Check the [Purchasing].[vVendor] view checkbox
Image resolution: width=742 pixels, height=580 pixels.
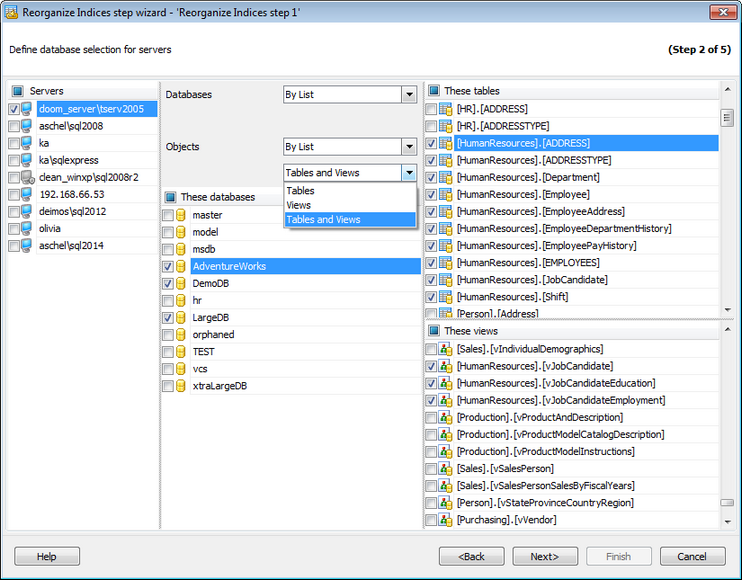430,520
